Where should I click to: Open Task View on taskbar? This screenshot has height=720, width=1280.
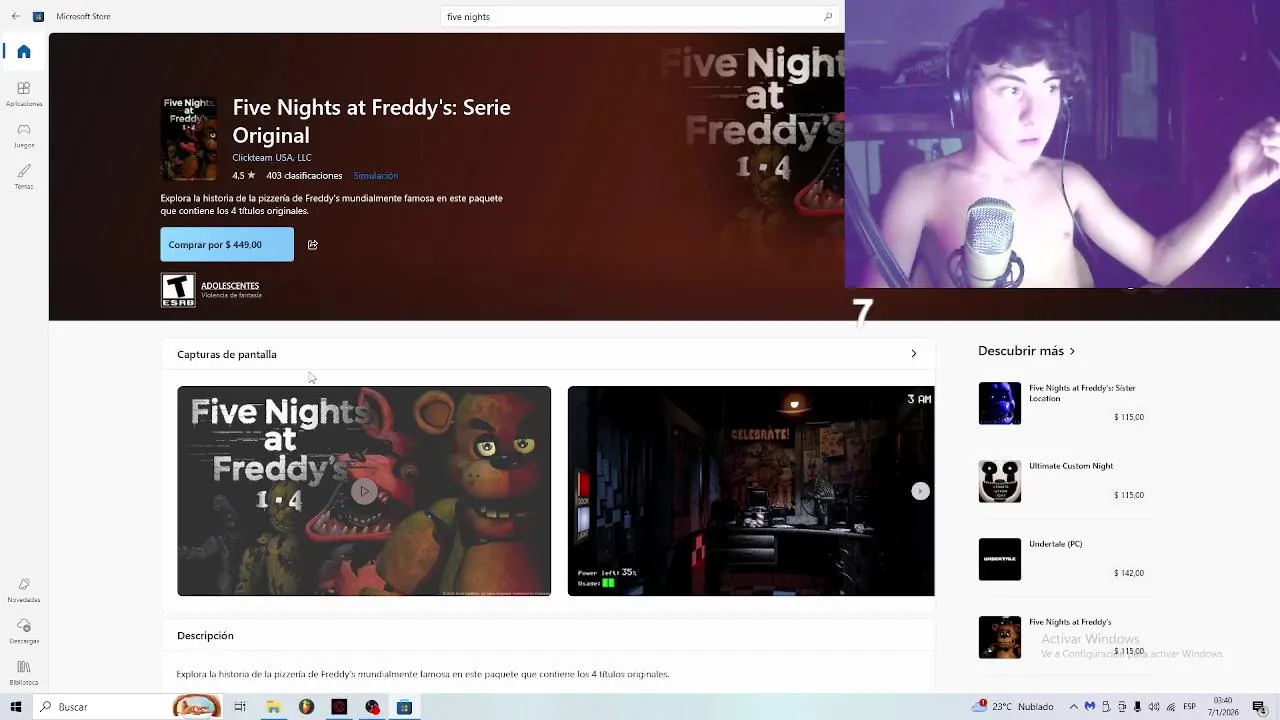click(240, 707)
